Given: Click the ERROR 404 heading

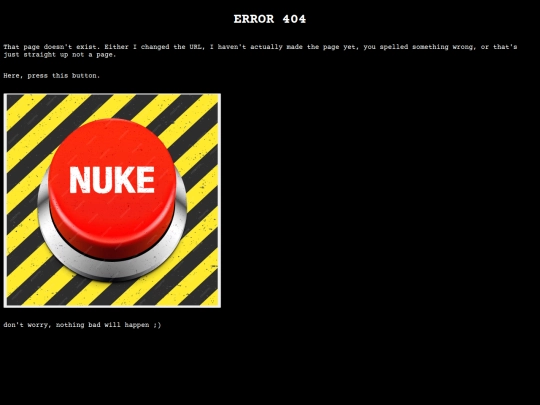Looking at the screenshot, I should click(270, 19).
